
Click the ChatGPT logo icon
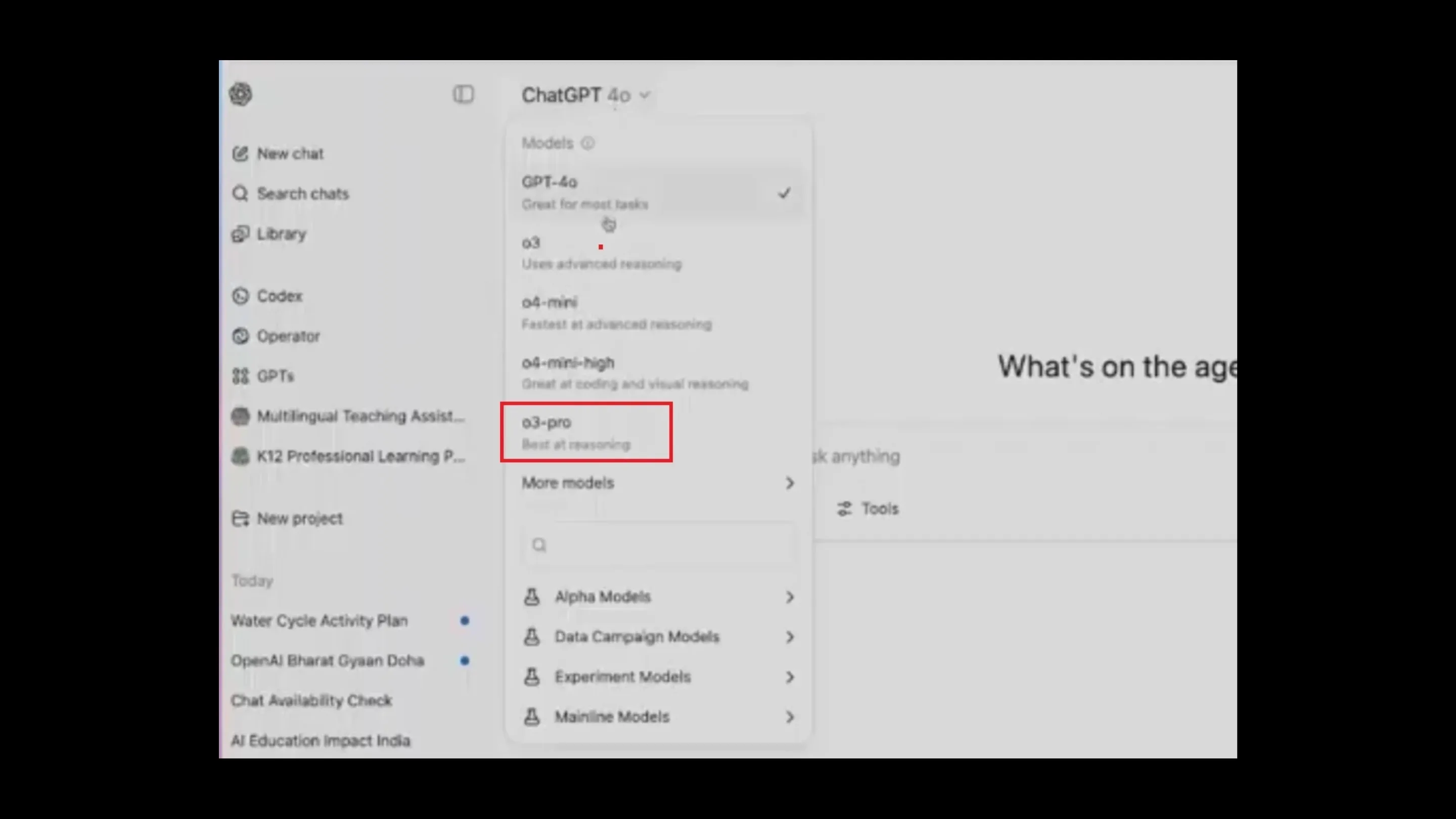[x=241, y=94]
